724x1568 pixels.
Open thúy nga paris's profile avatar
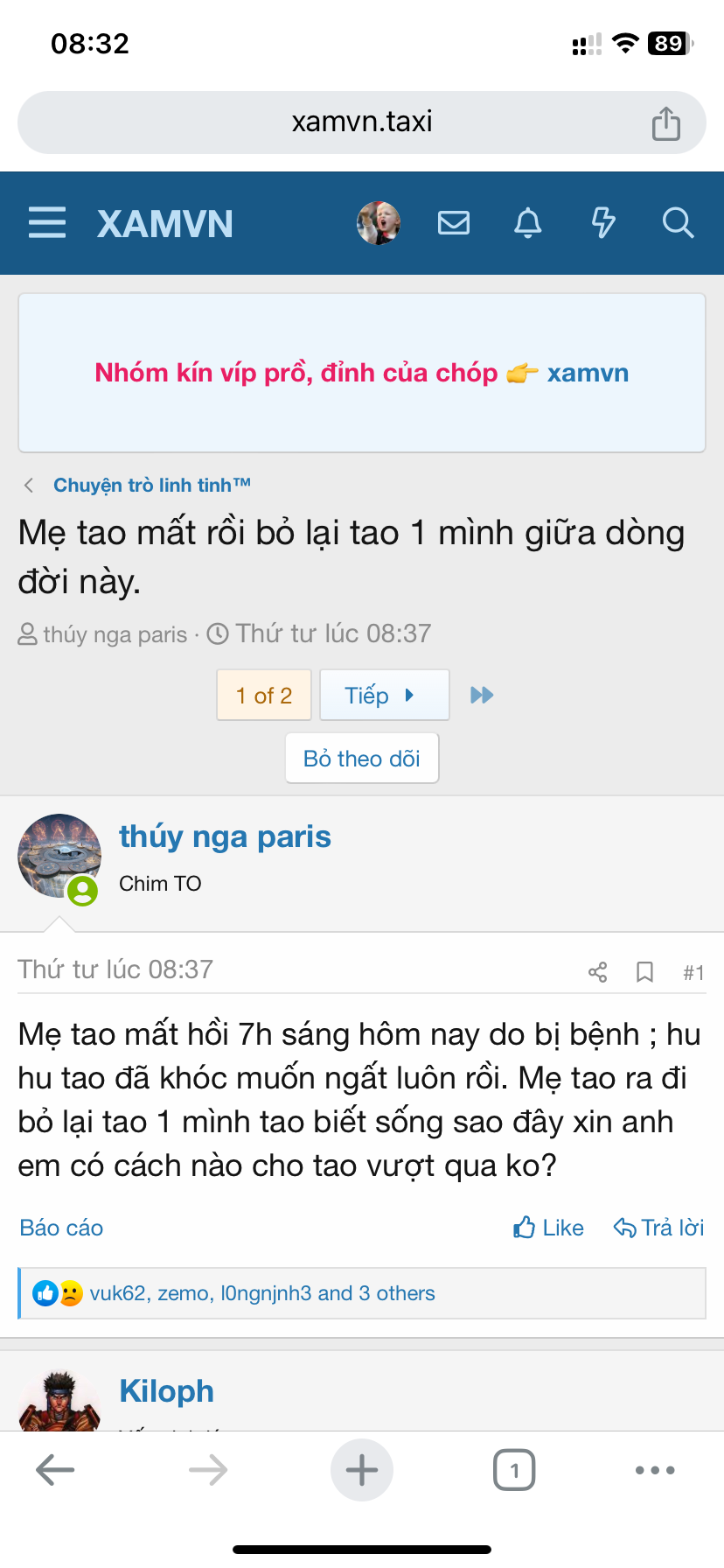[59, 857]
